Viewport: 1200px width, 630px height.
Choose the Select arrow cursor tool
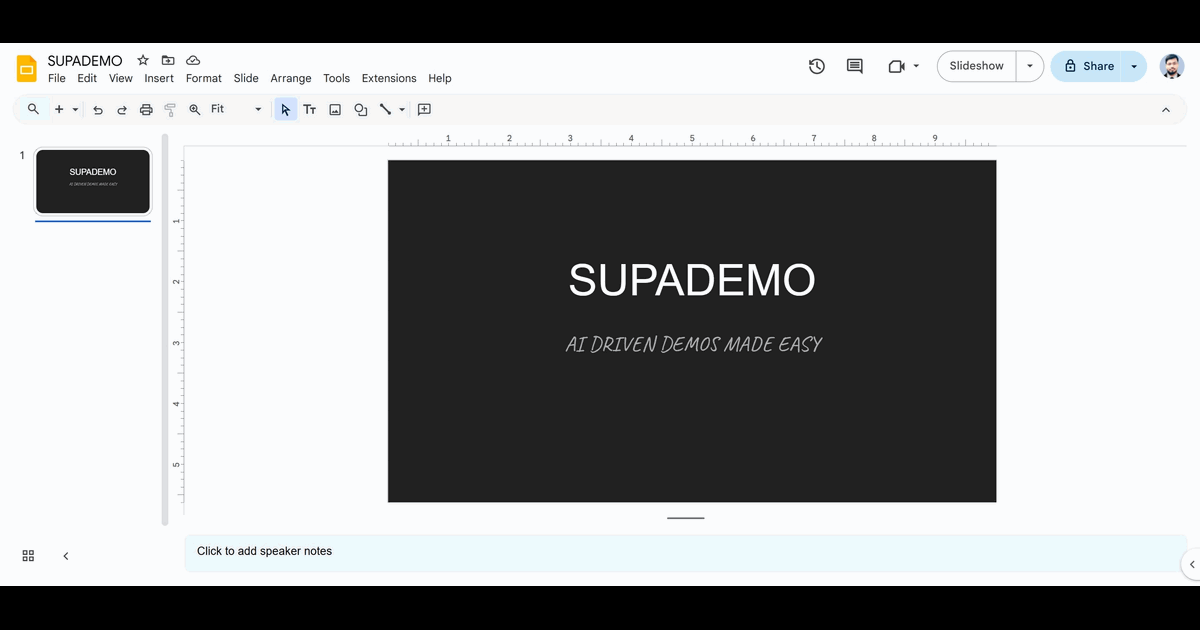click(286, 109)
